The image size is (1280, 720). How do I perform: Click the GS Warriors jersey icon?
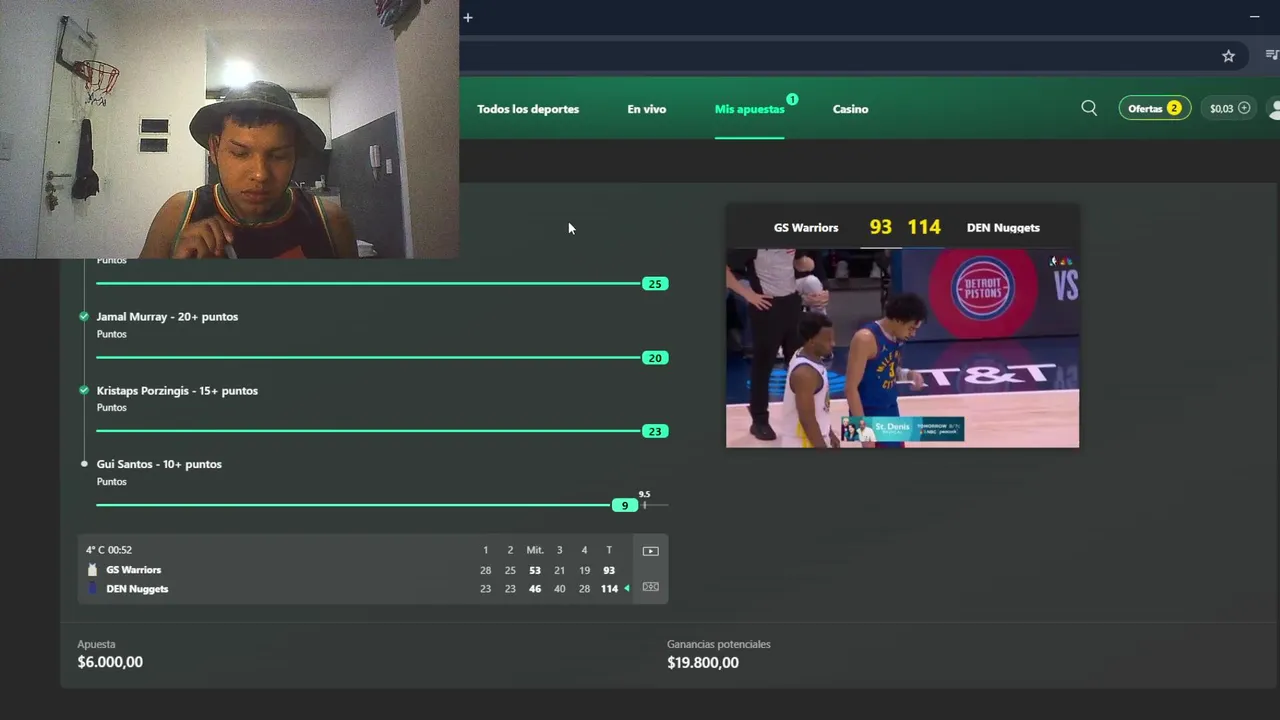coord(92,570)
